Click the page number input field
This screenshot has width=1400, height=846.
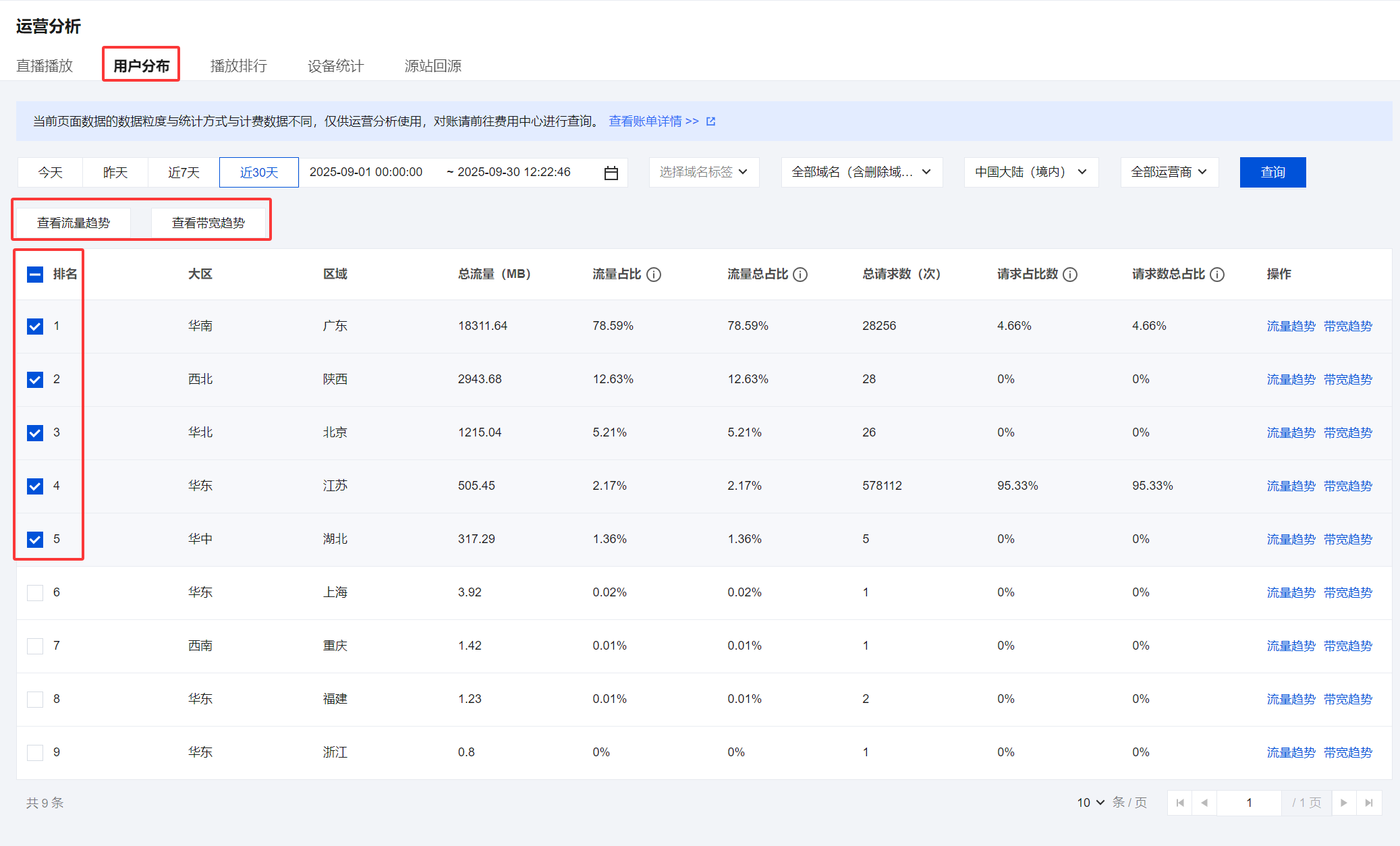(1249, 803)
